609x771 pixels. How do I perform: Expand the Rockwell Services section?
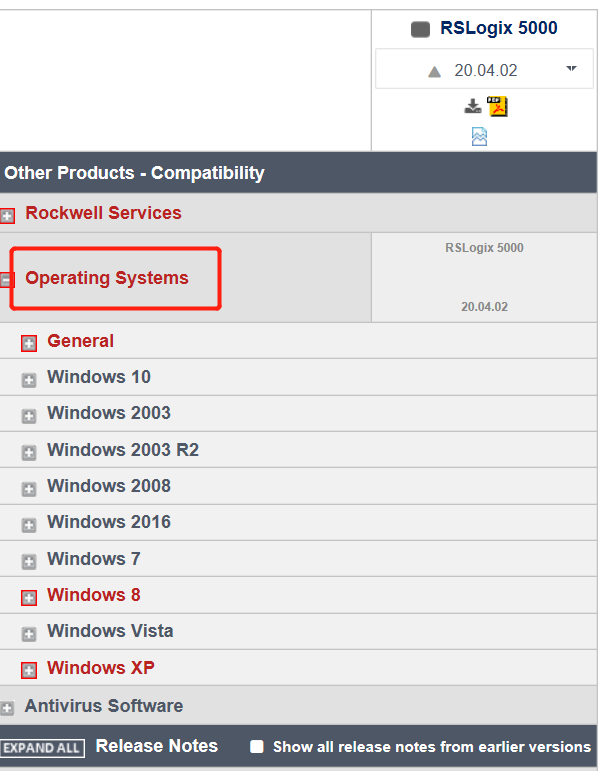[x=7, y=215]
